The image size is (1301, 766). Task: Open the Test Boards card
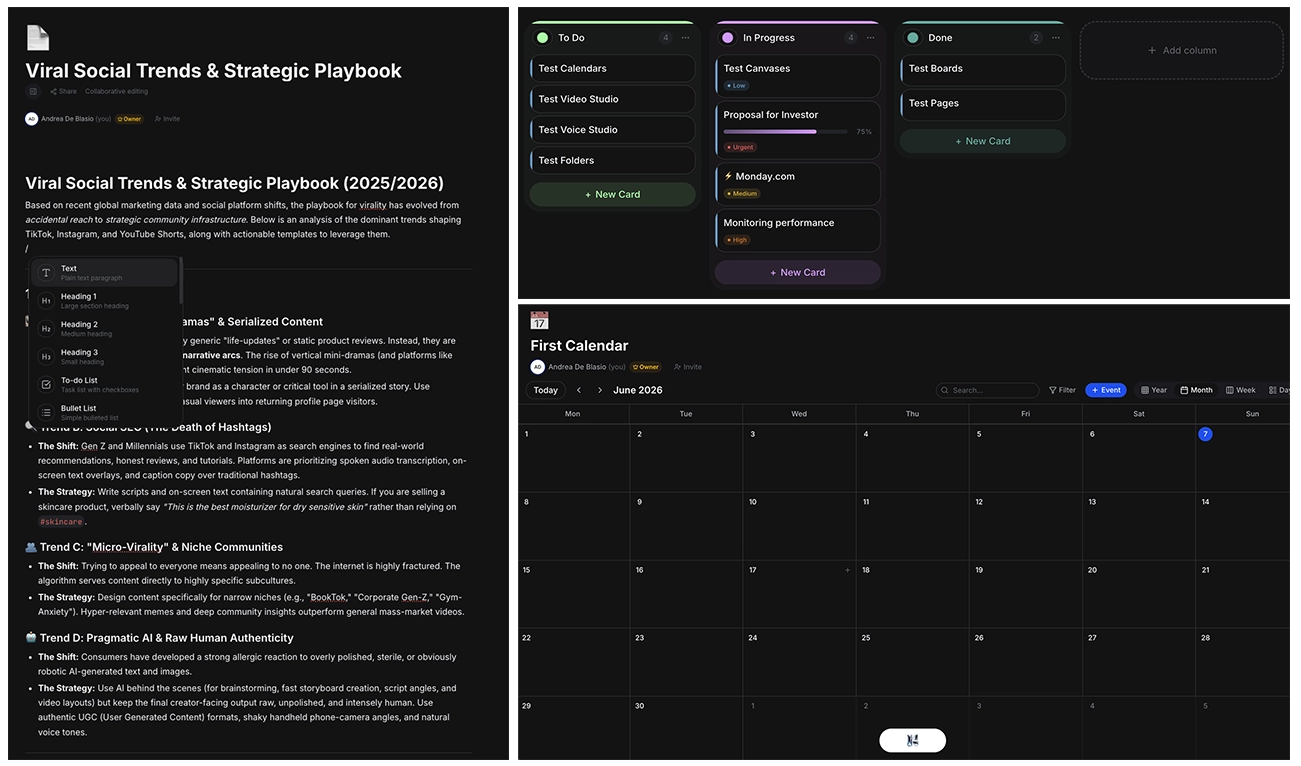point(983,69)
